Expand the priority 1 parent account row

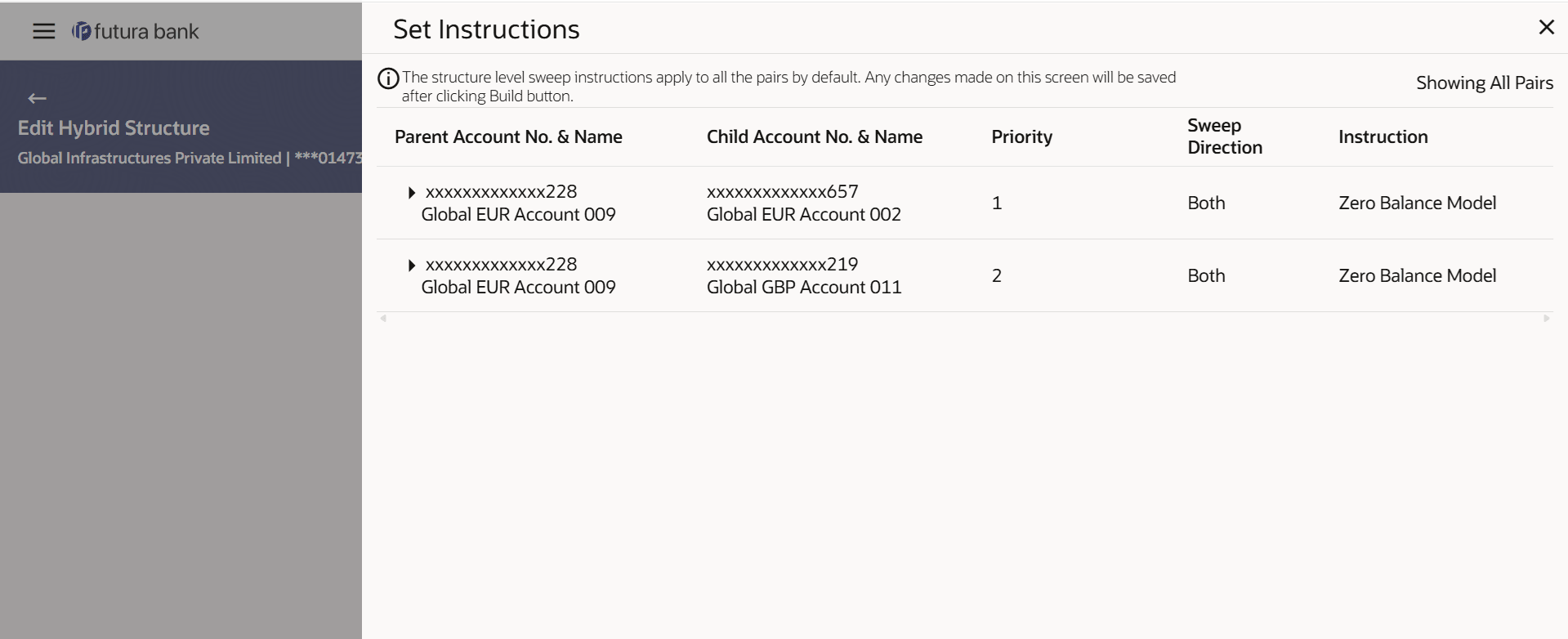[412, 193]
